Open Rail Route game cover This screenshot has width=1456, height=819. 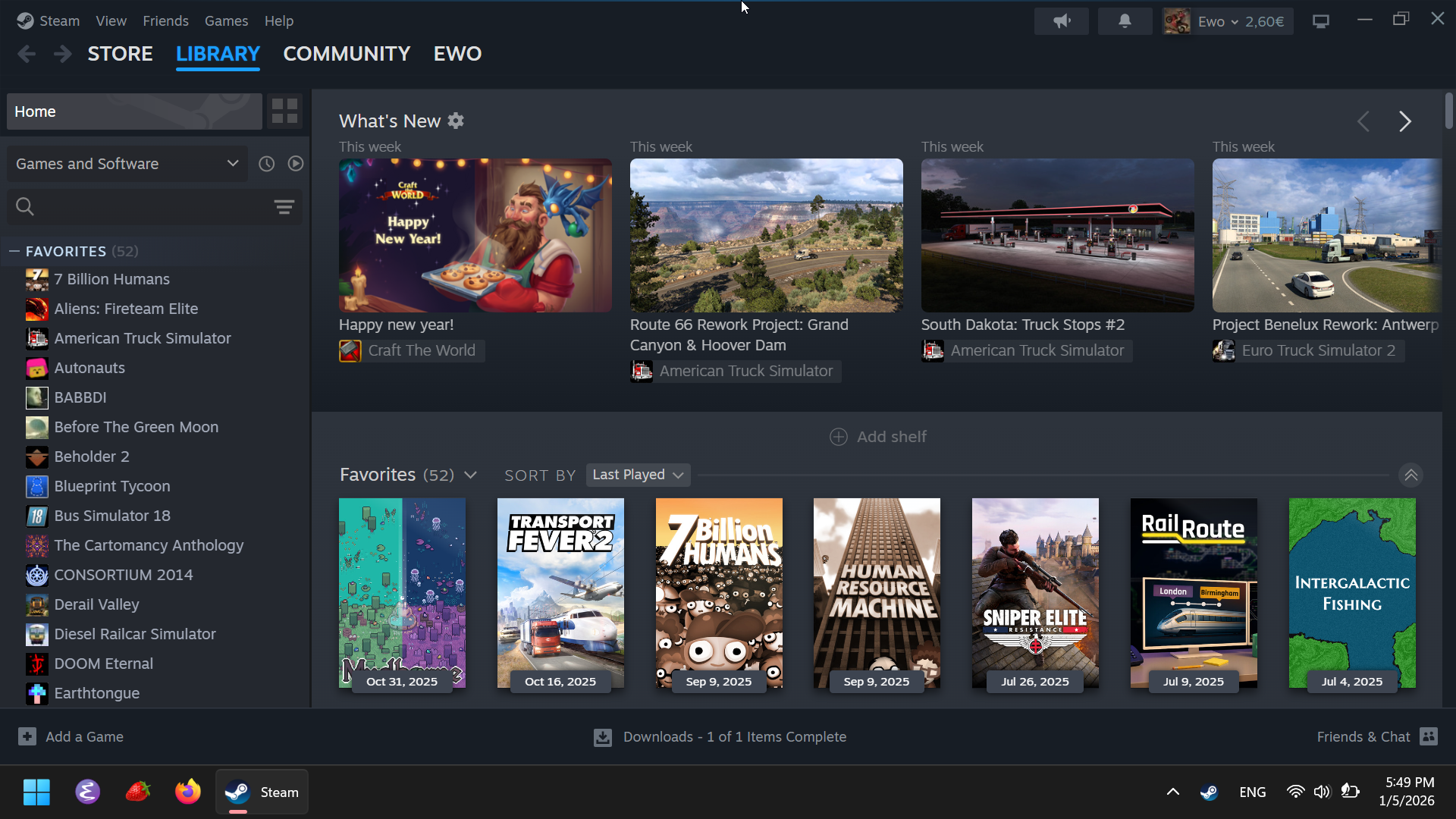click(x=1194, y=593)
